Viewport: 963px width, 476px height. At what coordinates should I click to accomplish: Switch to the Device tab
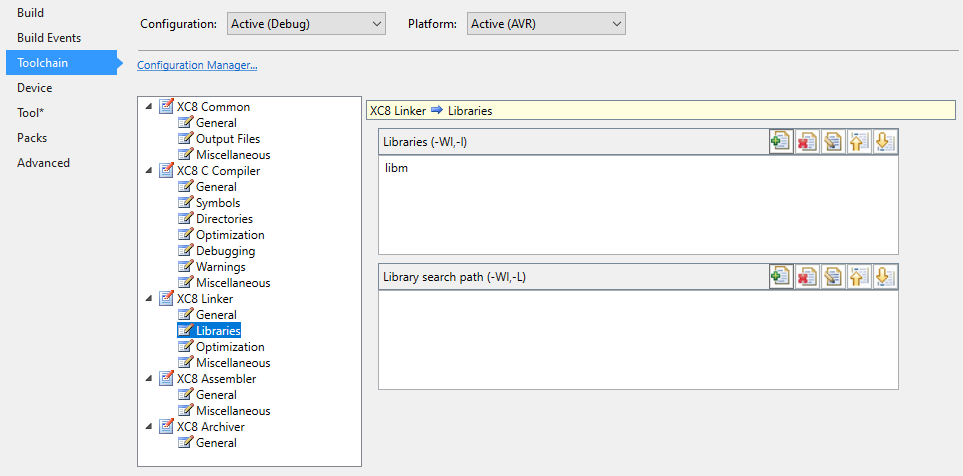coord(35,88)
